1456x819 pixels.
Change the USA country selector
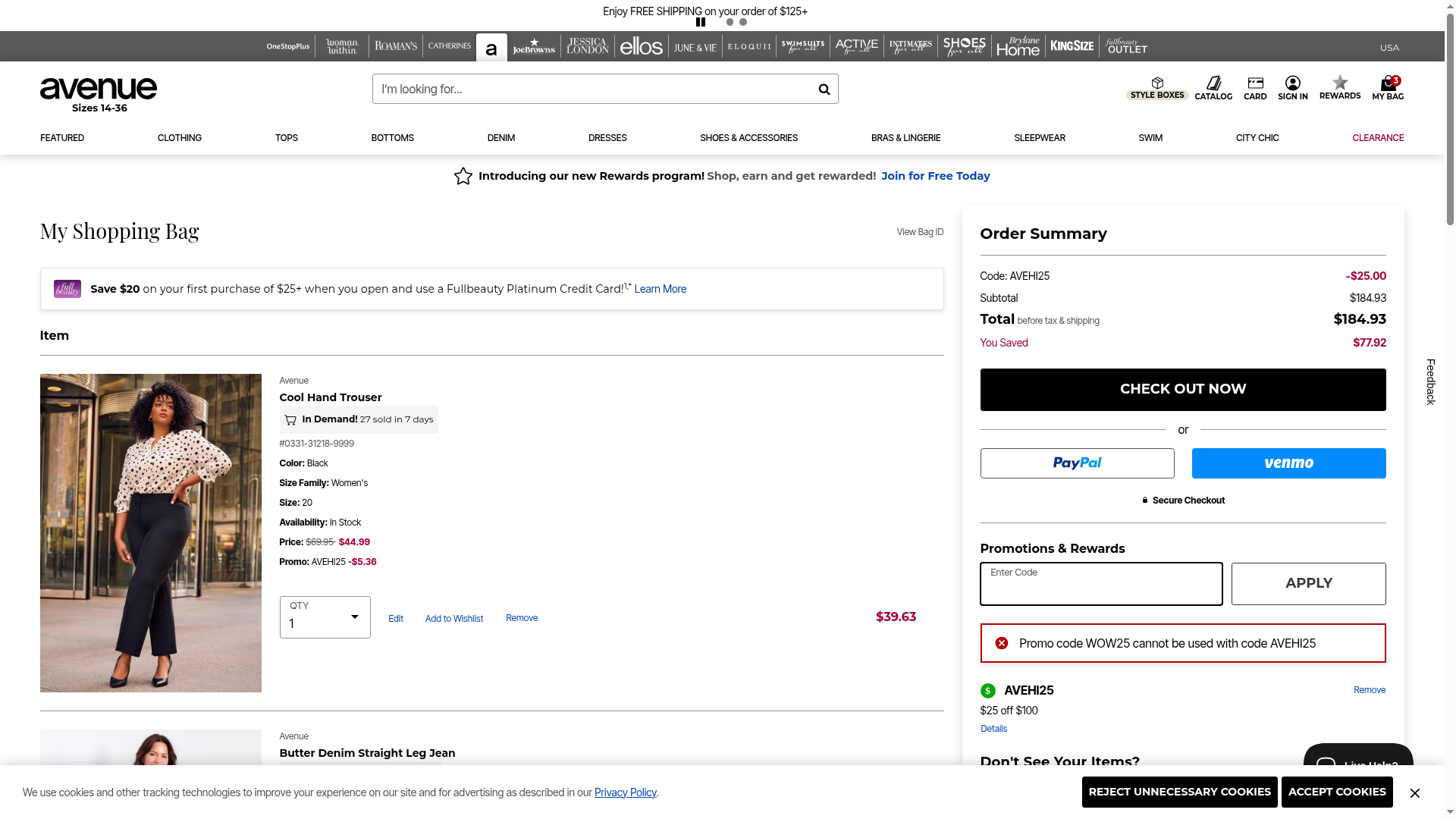(x=1389, y=48)
